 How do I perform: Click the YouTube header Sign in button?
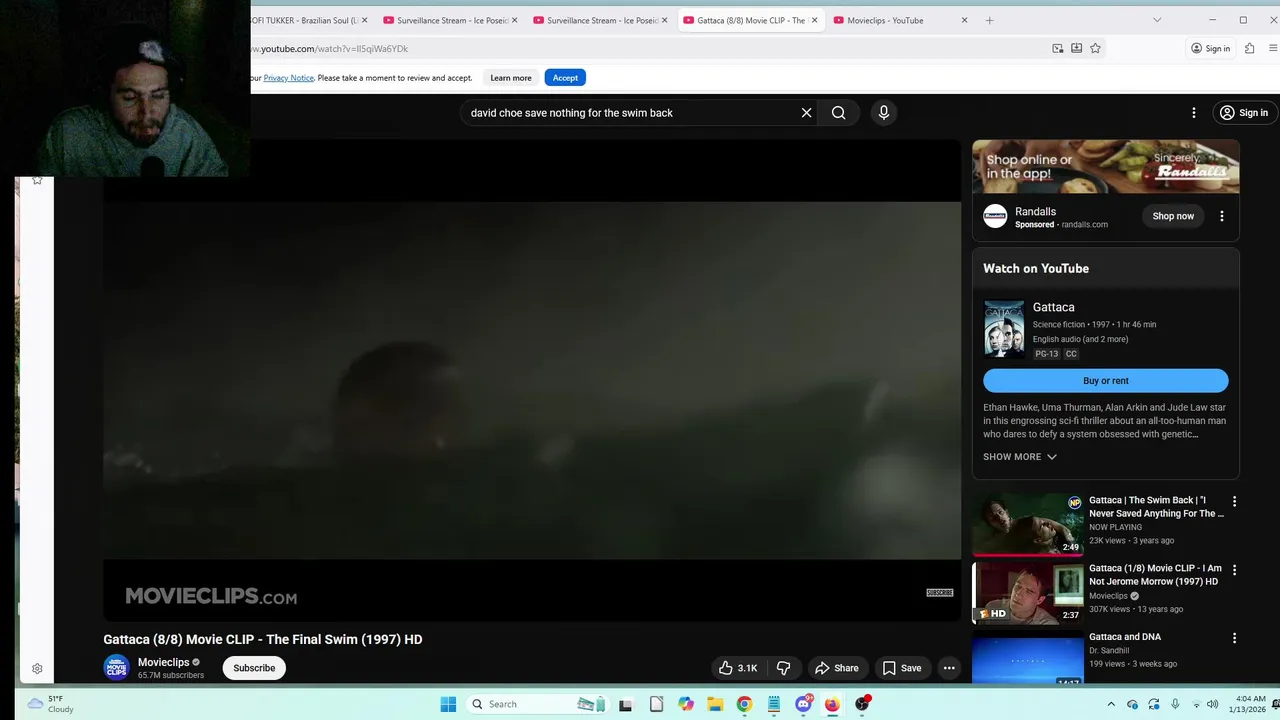pos(1243,113)
